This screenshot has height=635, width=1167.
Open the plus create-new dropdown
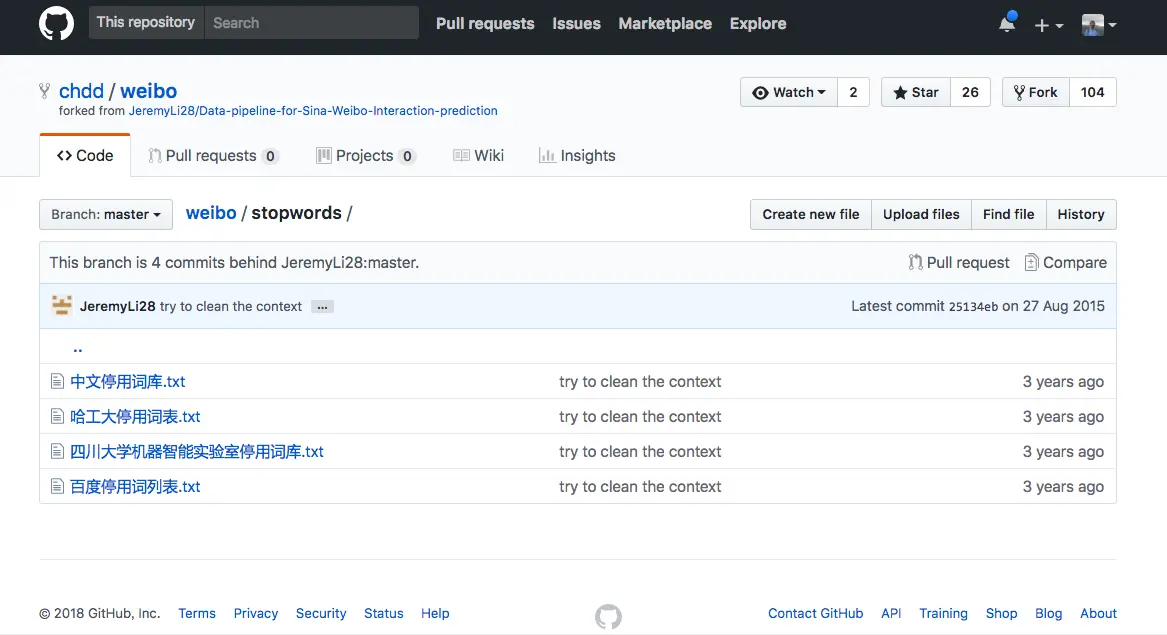pyautogui.click(x=1048, y=25)
